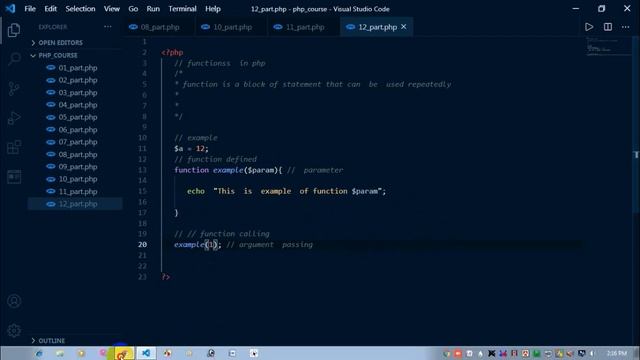Open 04_part.php in the explorer
This screenshot has height=360, width=640.
[x=78, y=105]
